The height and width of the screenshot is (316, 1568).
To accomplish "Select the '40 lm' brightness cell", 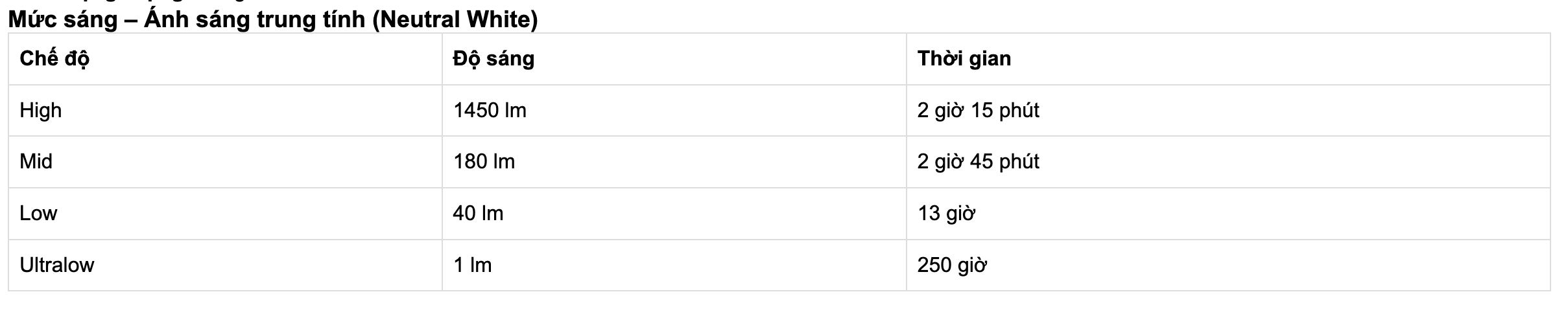I will click(x=478, y=213).
